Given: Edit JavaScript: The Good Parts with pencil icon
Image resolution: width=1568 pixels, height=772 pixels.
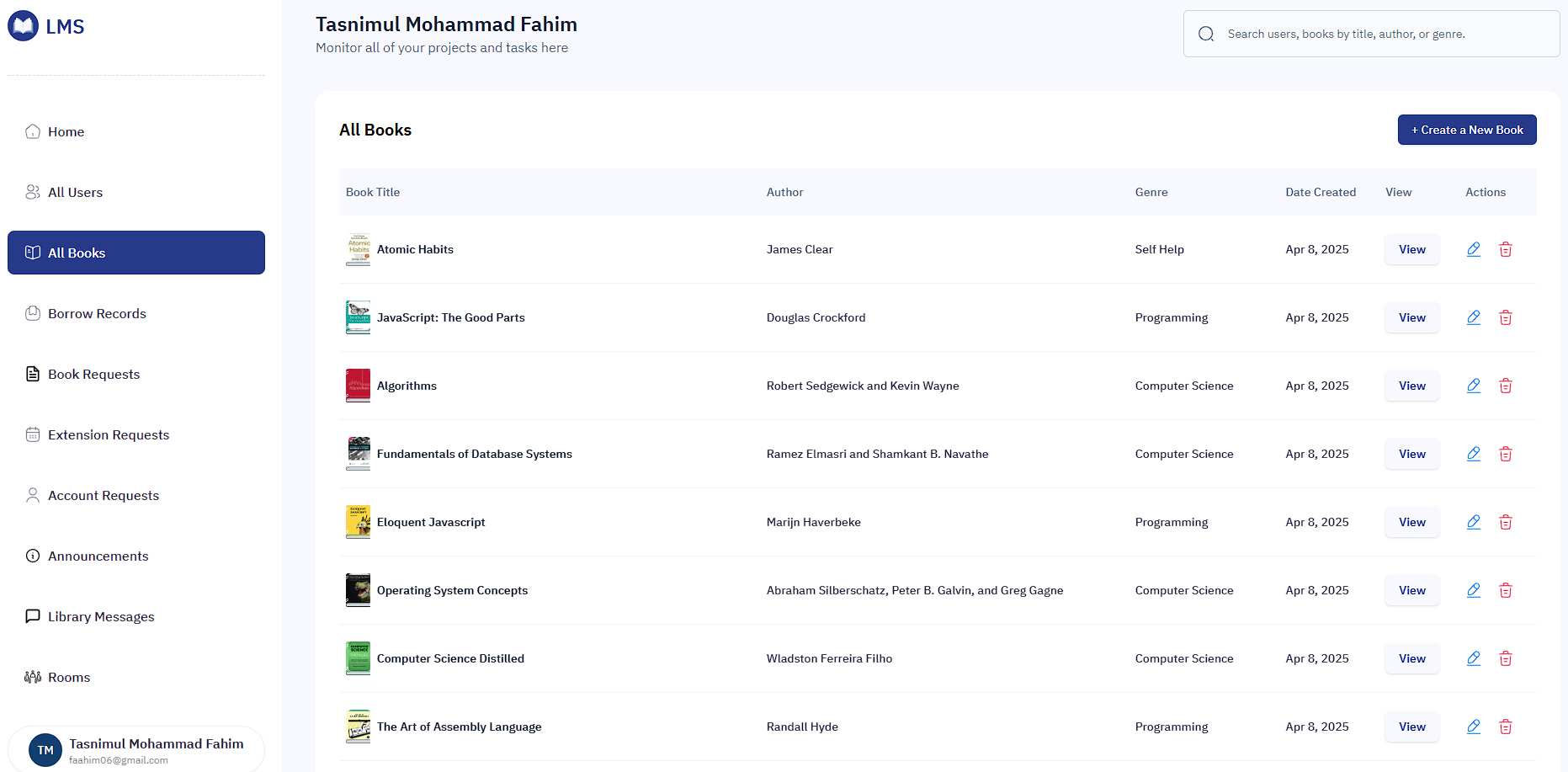Looking at the screenshot, I should (1474, 317).
